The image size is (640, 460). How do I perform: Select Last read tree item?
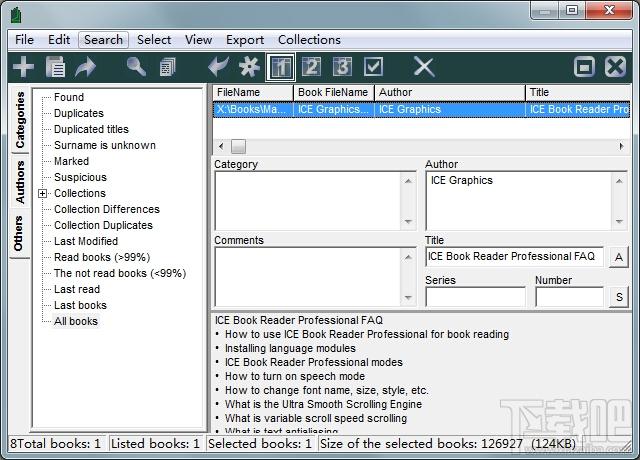(x=77, y=289)
